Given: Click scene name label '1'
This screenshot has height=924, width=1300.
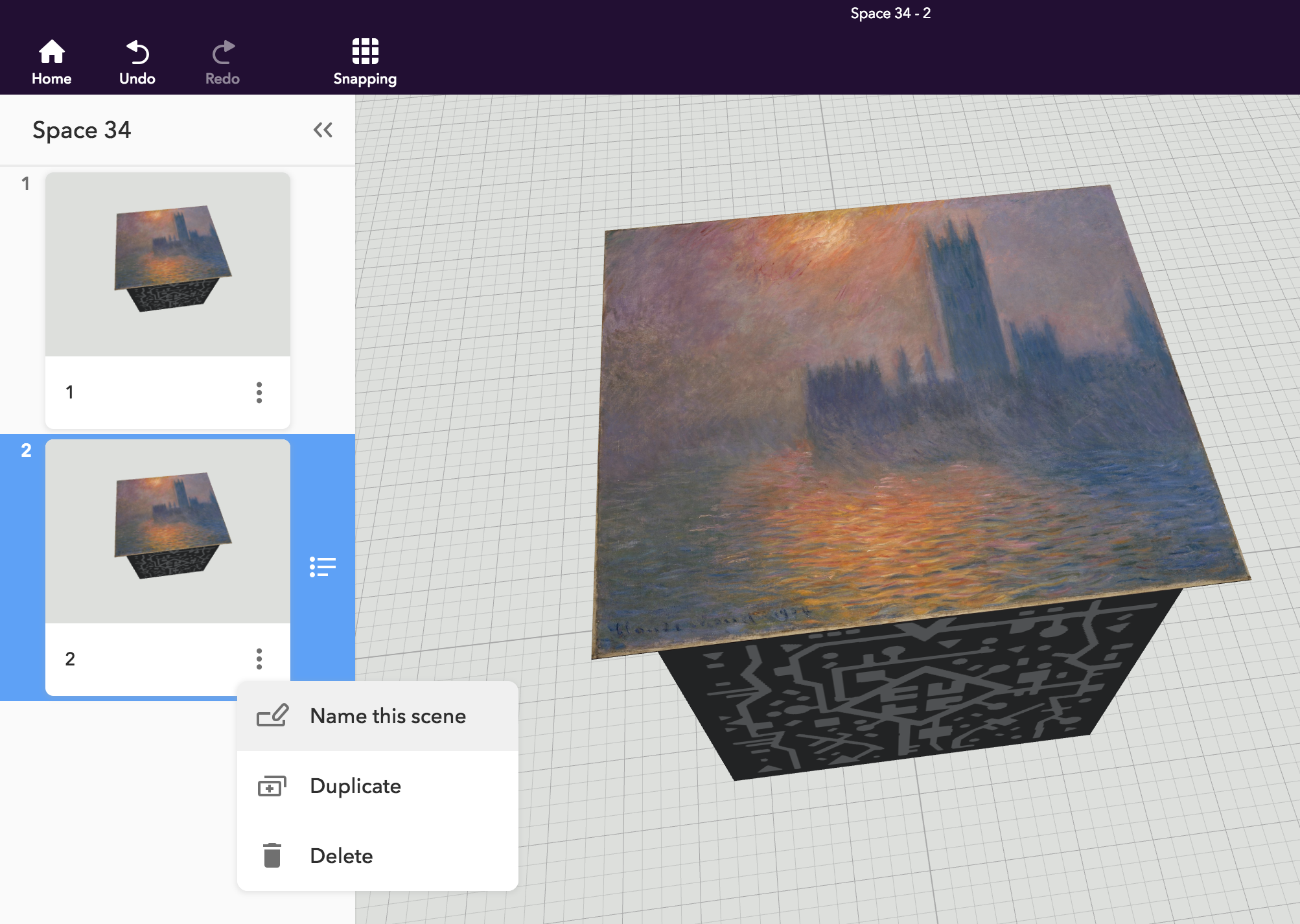Looking at the screenshot, I should pyautogui.click(x=70, y=393).
